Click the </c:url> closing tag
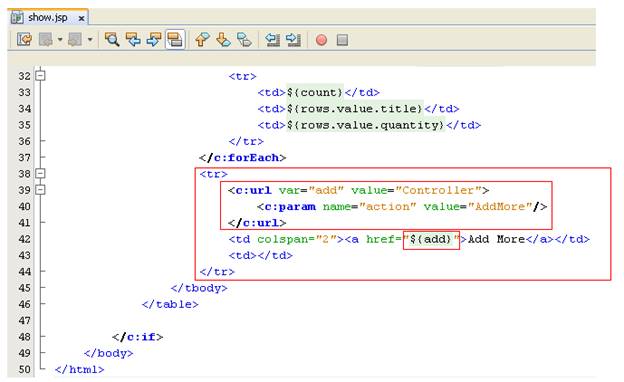Image resolution: width=624 pixels, height=382 pixels. (257, 223)
